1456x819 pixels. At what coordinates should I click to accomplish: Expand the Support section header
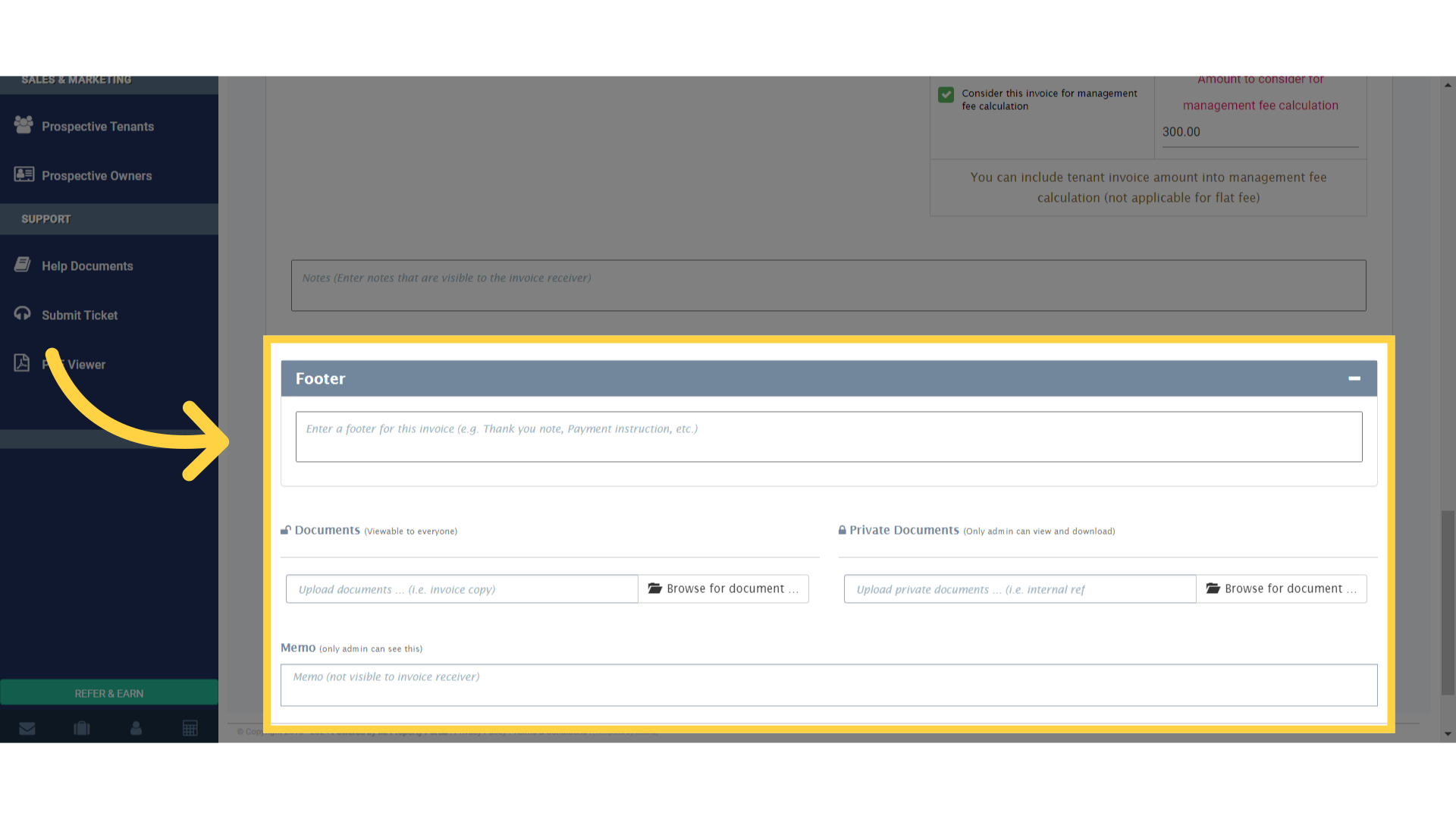(x=46, y=219)
